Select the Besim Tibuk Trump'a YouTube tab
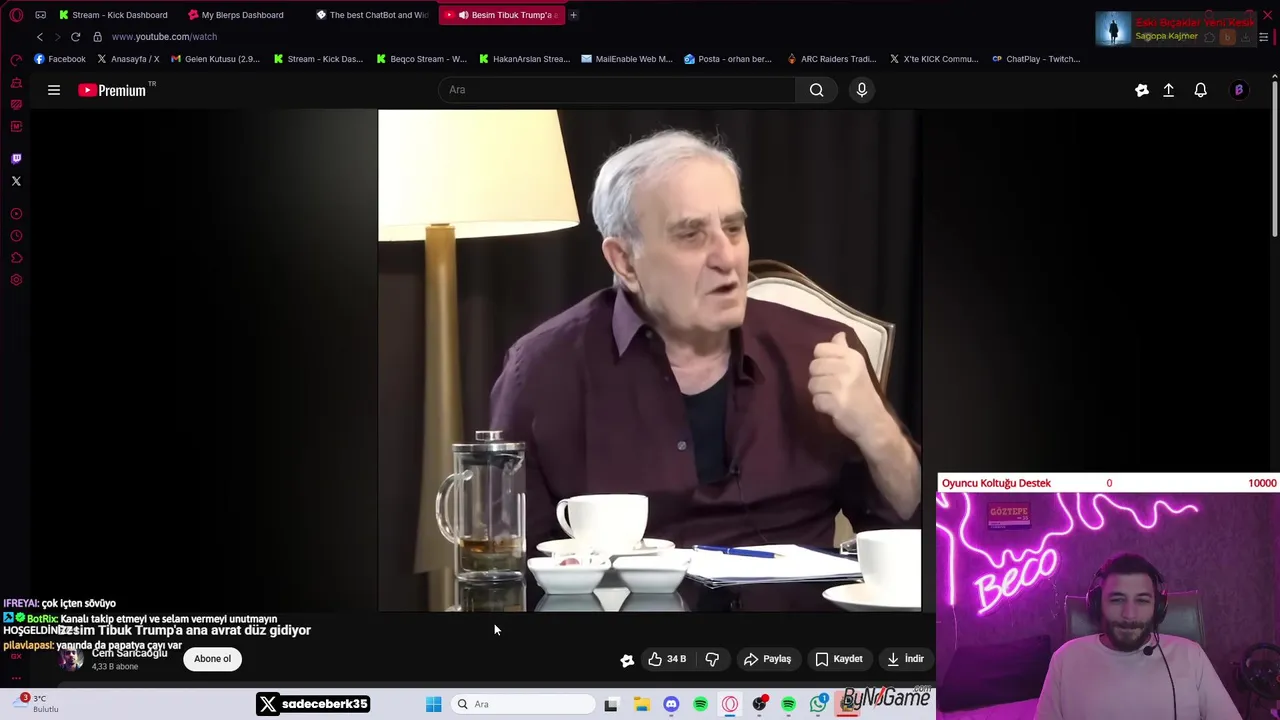The height and width of the screenshot is (720, 1280). 502,15
